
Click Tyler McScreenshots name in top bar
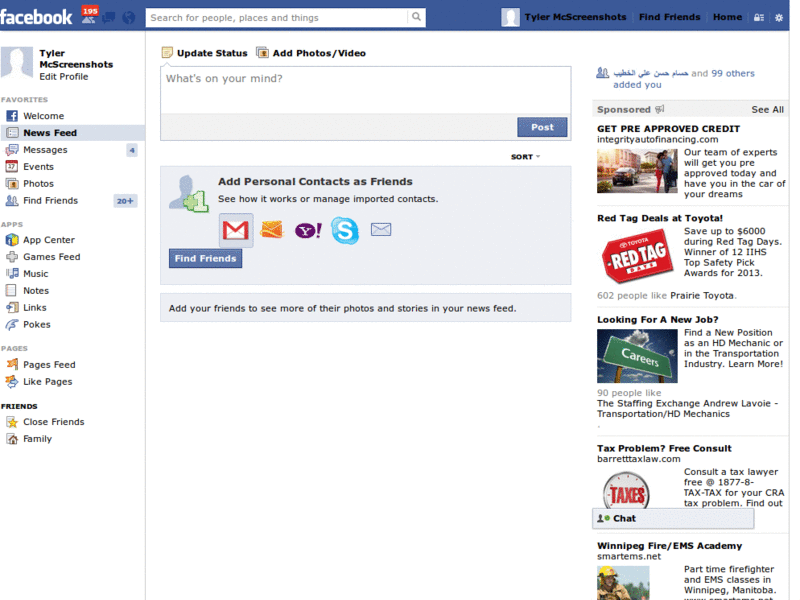pos(575,17)
